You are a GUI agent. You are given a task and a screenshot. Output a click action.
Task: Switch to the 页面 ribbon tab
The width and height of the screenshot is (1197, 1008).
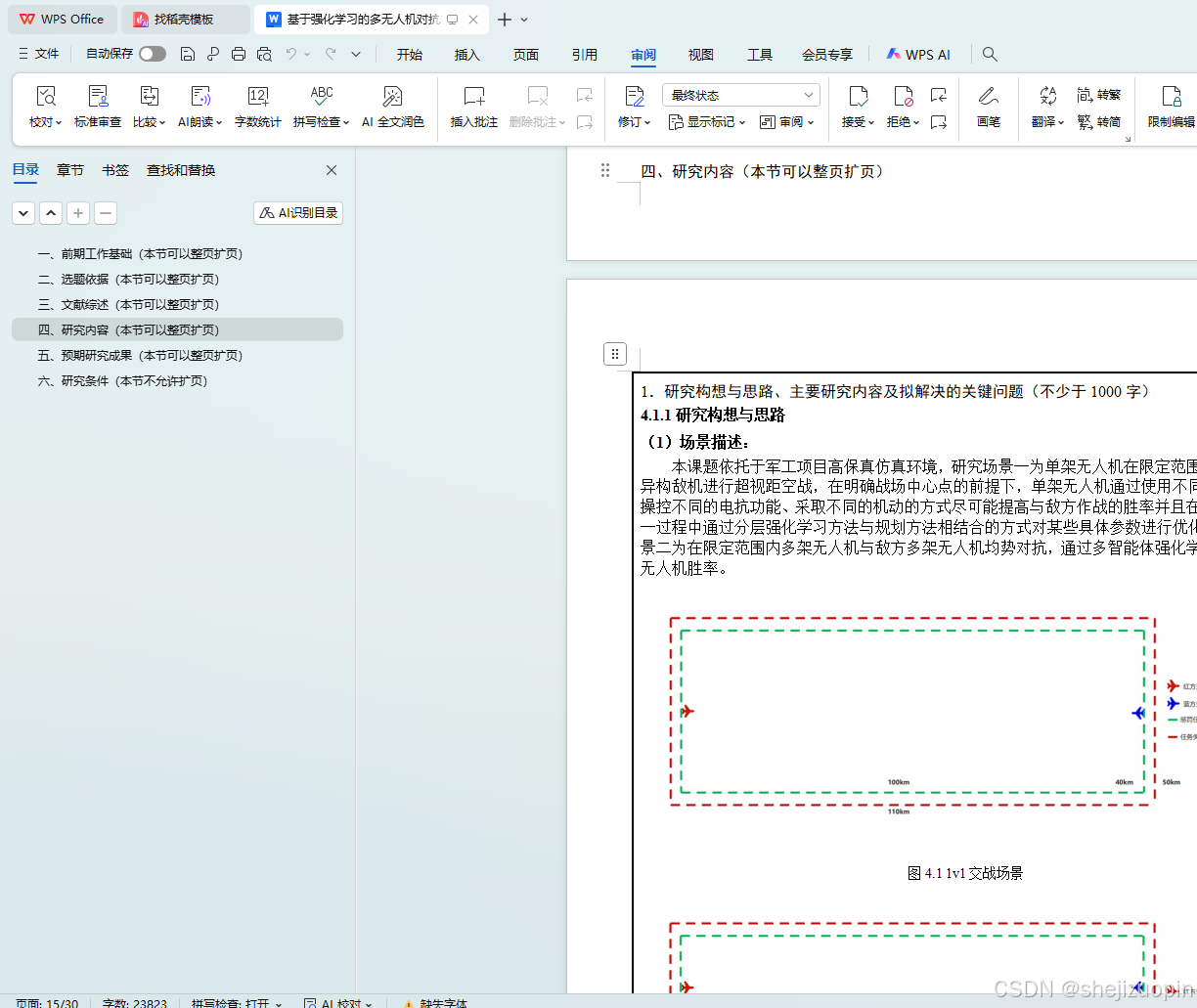(x=526, y=55)
